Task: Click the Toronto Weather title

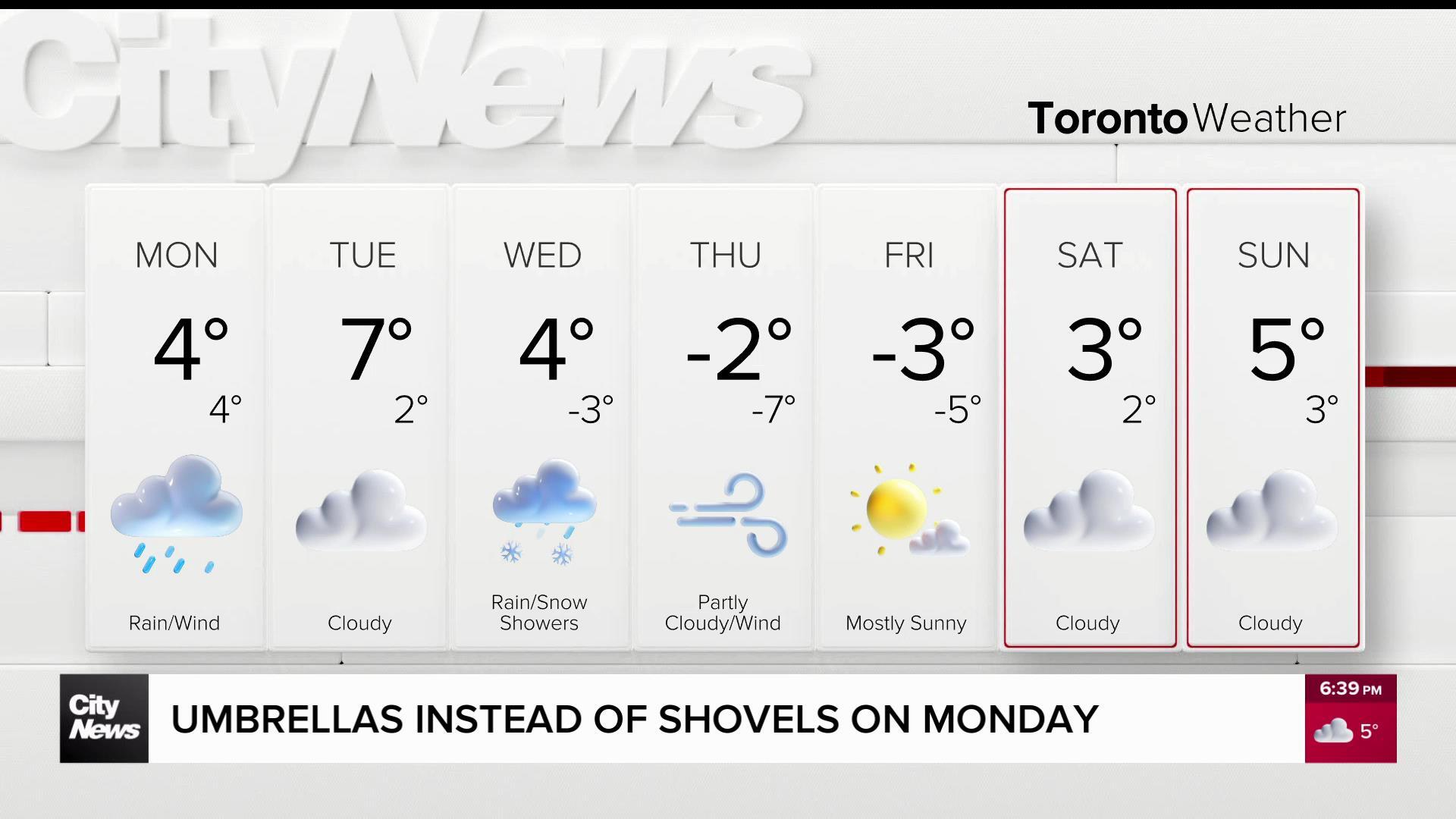Action: pyautogui.click(x=1187, y=118)
